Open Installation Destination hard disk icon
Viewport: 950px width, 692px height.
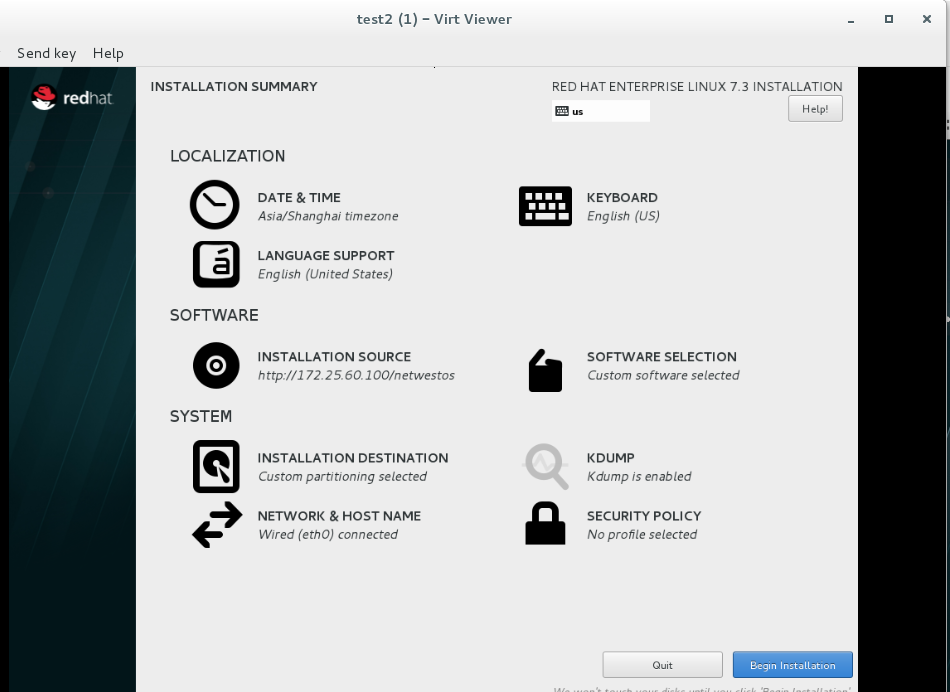pyautogui.click(x=216, y=467)
